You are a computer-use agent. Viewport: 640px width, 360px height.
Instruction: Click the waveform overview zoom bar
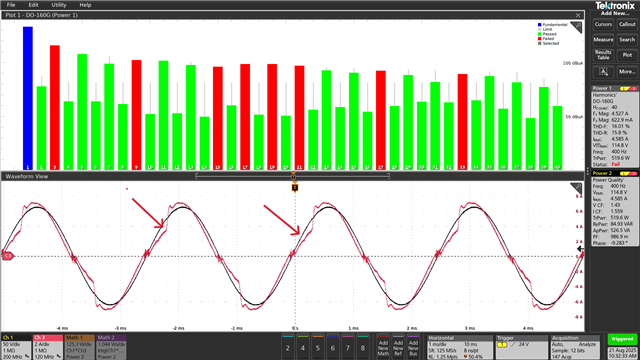pyautogui.click(x=292, y=176)
